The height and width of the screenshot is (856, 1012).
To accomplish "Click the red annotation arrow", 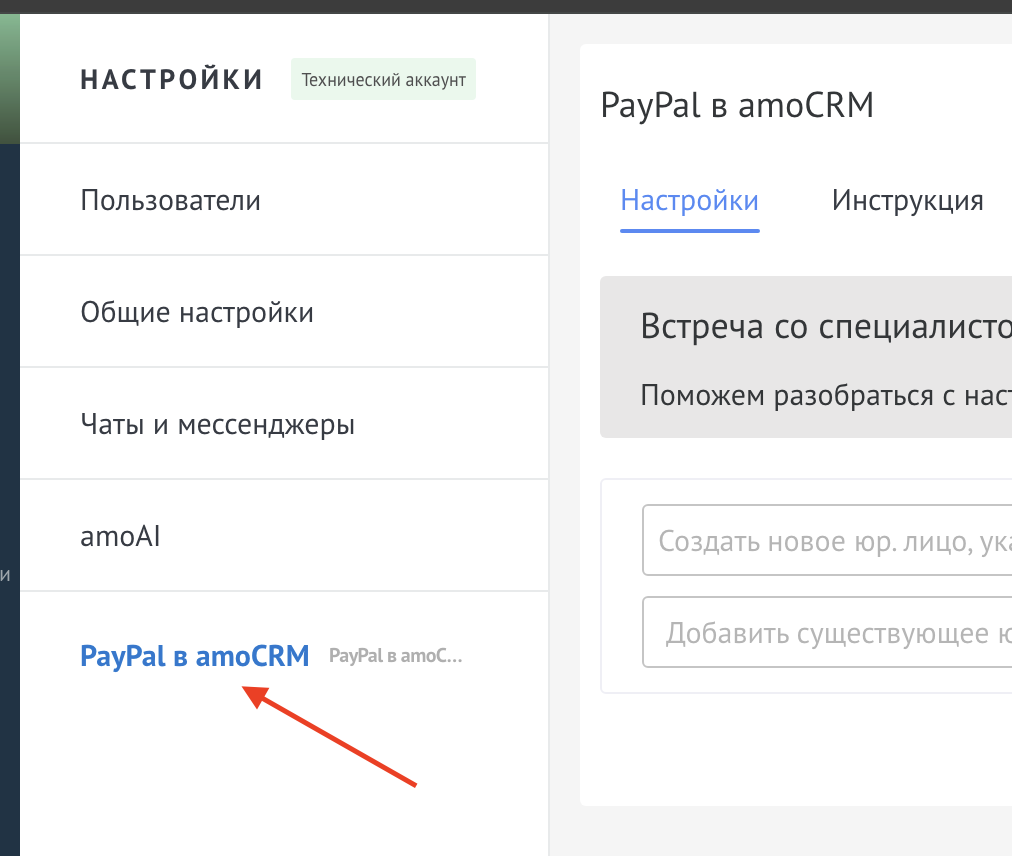I will pos(330,736).
